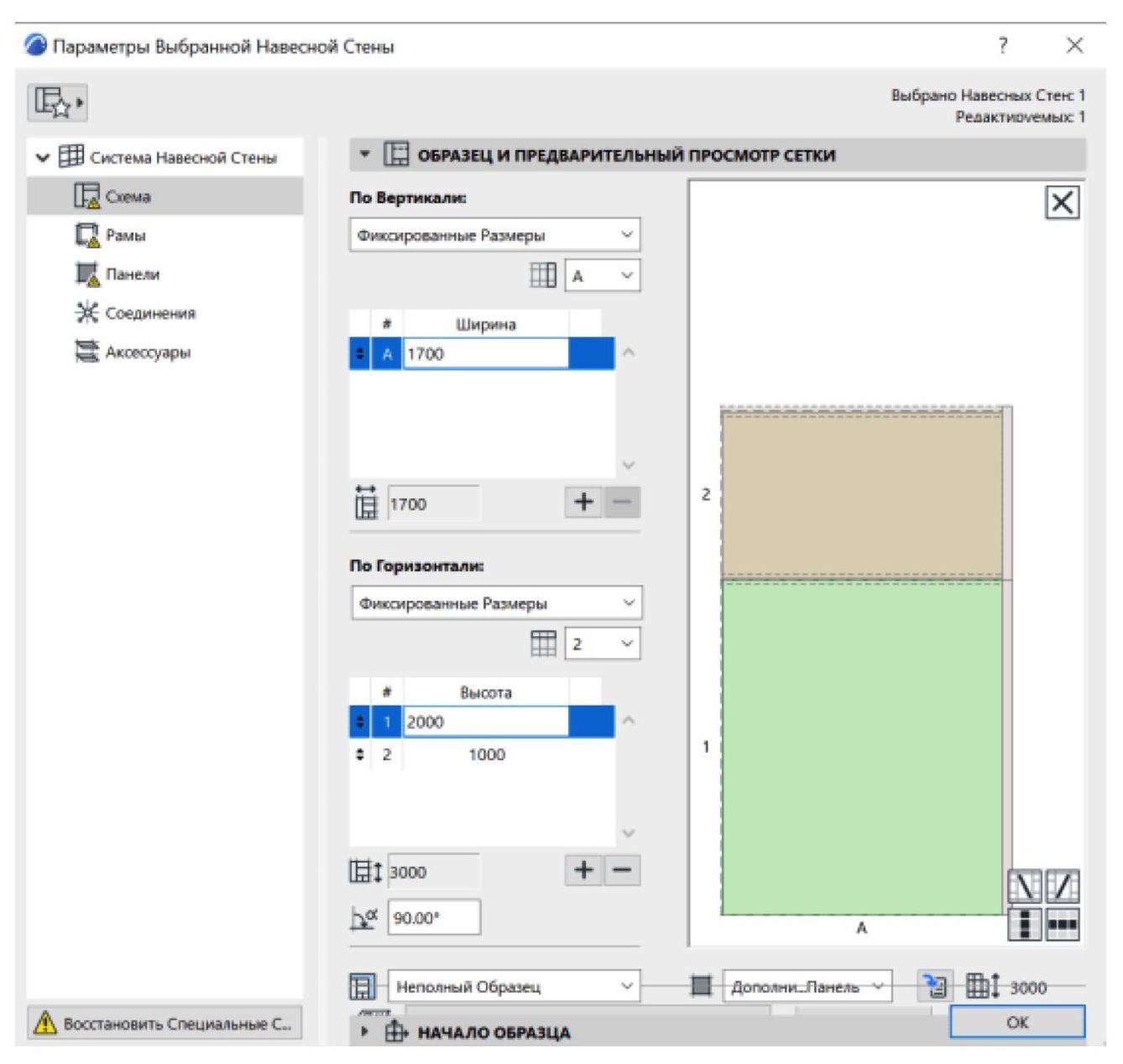
Task: Open the По Горизонтали Фиксированные Размеры dropdown
Action: pyautogui.click(x=495, y=603)
